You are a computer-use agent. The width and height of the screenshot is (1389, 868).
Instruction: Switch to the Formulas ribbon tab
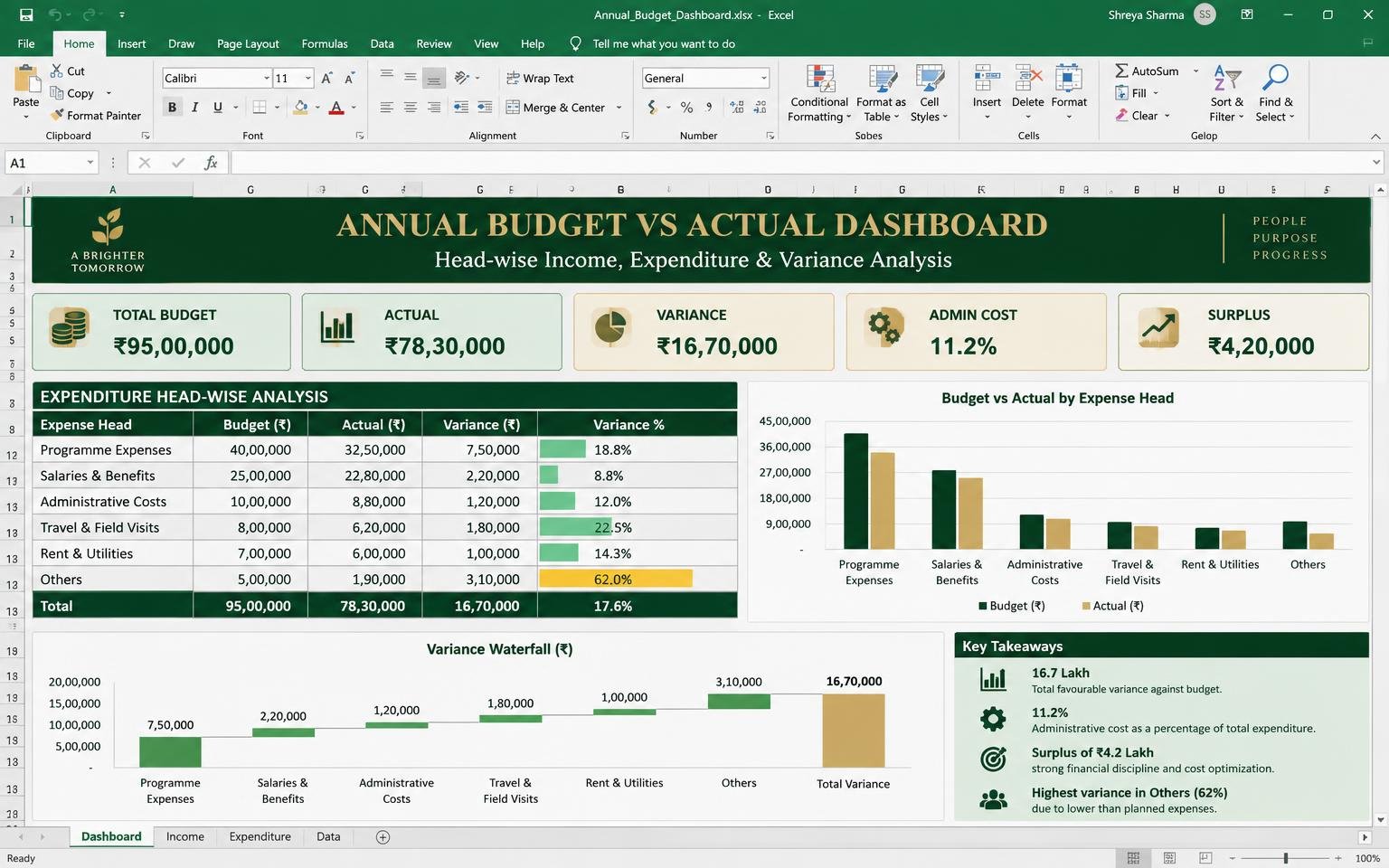(325, 43)
